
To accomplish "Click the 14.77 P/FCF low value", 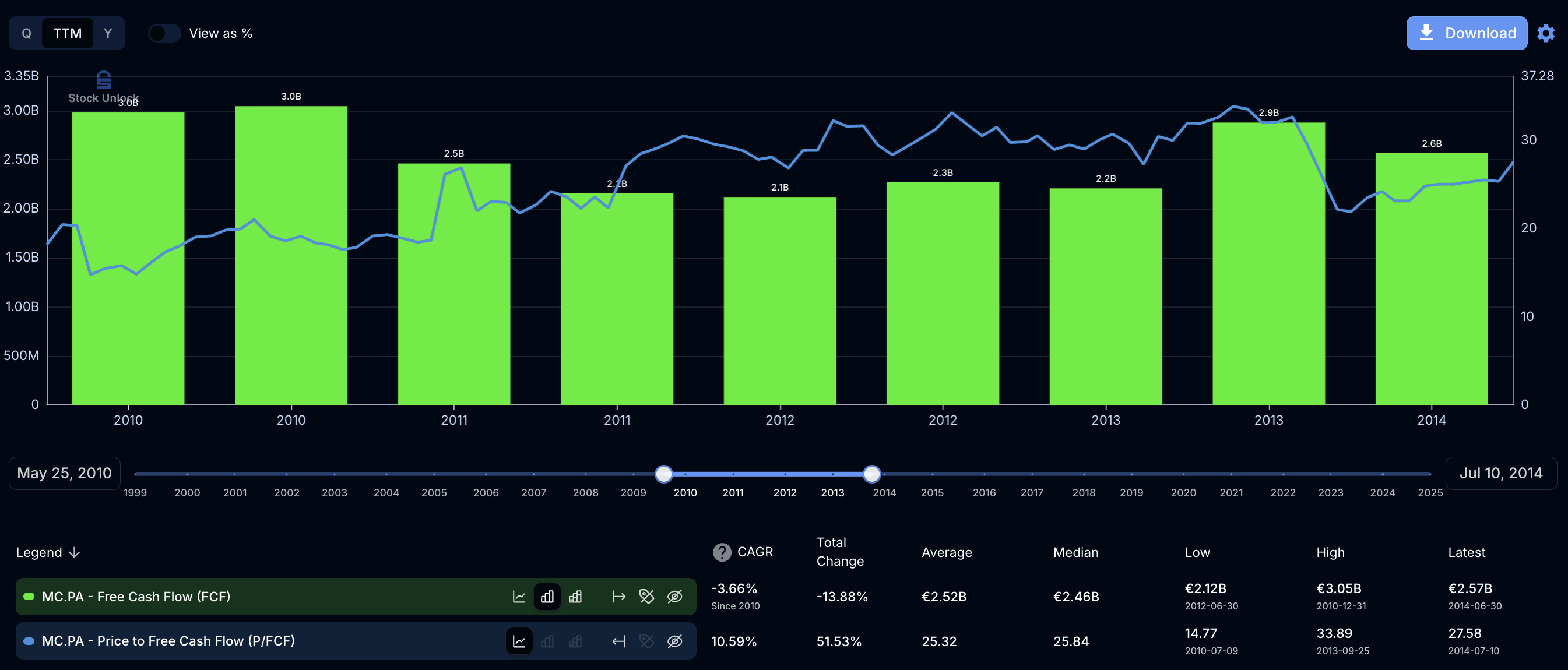I will coord(1201,633).
